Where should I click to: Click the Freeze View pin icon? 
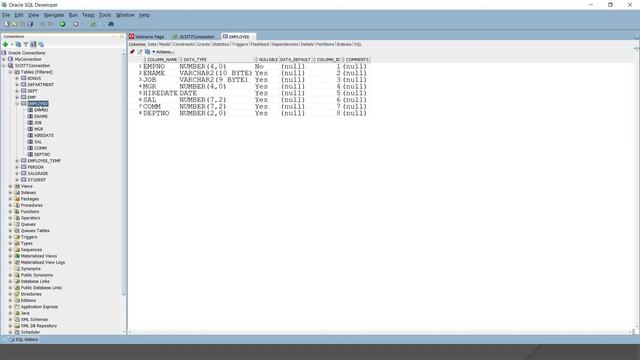(132, 52)
